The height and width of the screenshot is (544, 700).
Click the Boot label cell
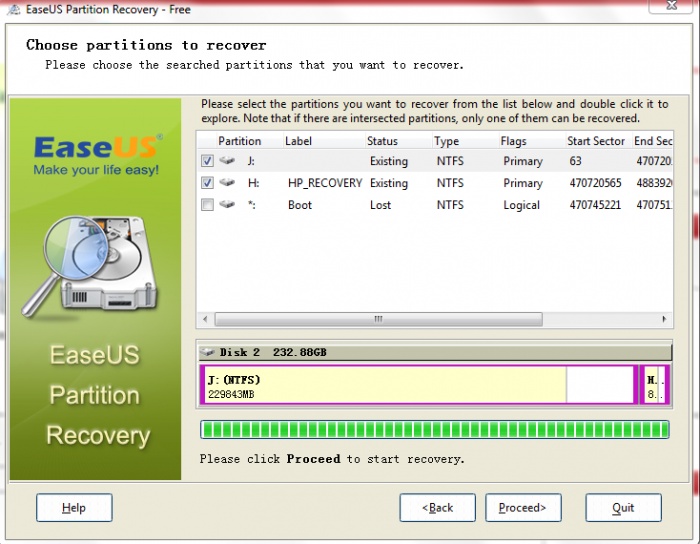pyautogui.click(x=300, y=205)
